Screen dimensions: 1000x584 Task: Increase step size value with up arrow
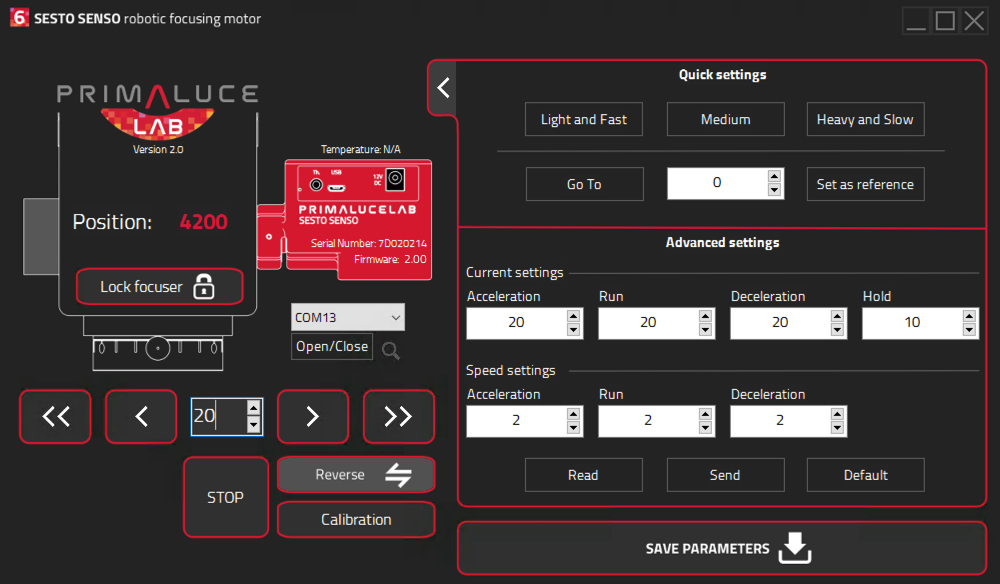[x=254, y=408]
